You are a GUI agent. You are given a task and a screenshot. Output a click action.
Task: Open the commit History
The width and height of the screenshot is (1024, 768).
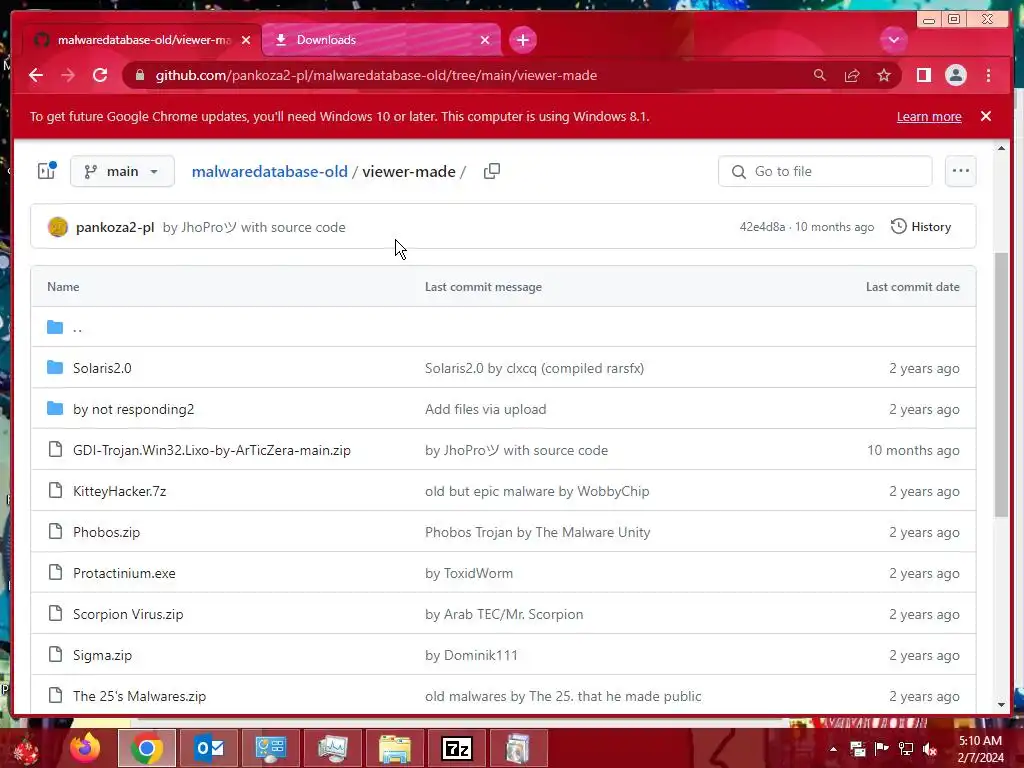tap(921, 227)
